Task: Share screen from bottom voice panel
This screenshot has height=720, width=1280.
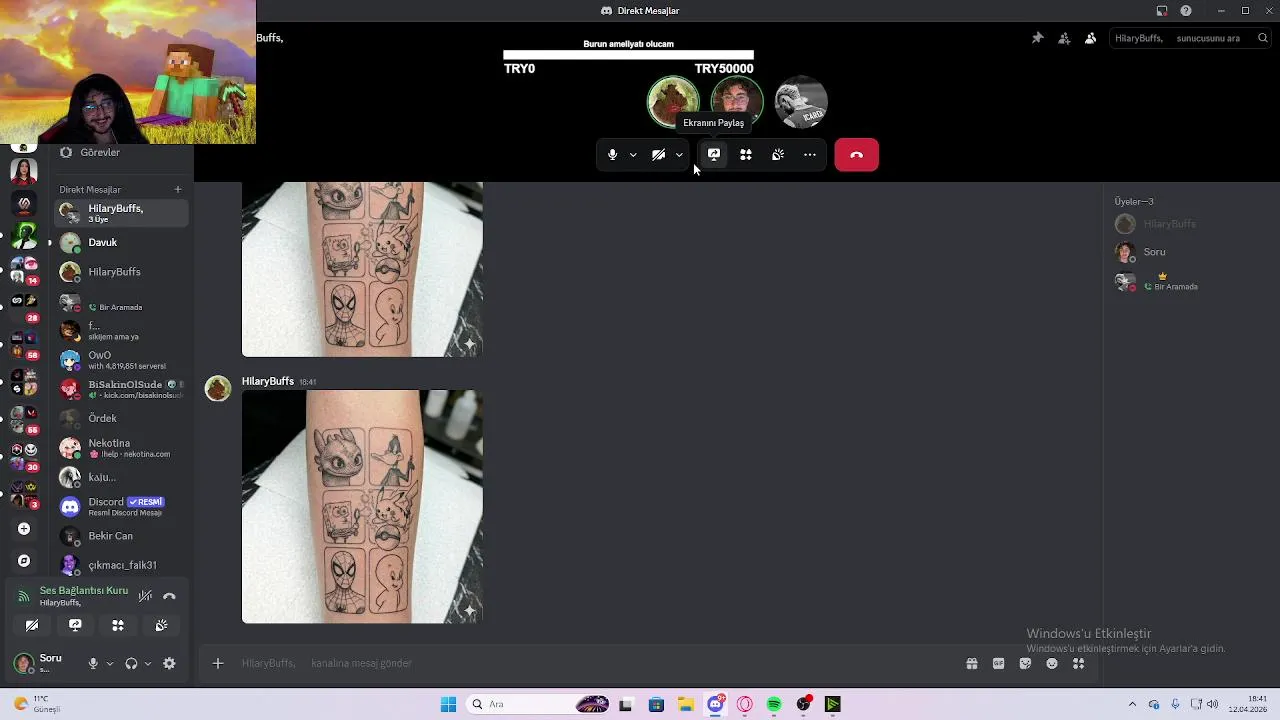Action: pyautogui.click(x=75, y=625)
